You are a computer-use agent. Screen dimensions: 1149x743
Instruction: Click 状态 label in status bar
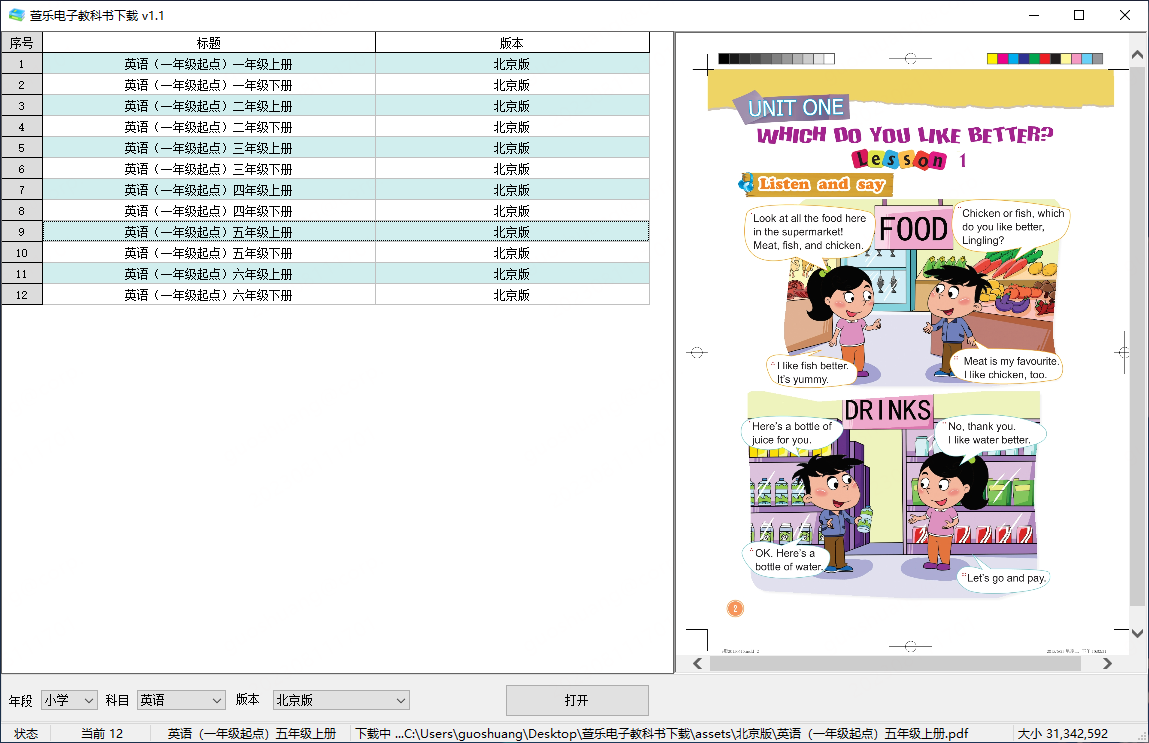point(26,733)
